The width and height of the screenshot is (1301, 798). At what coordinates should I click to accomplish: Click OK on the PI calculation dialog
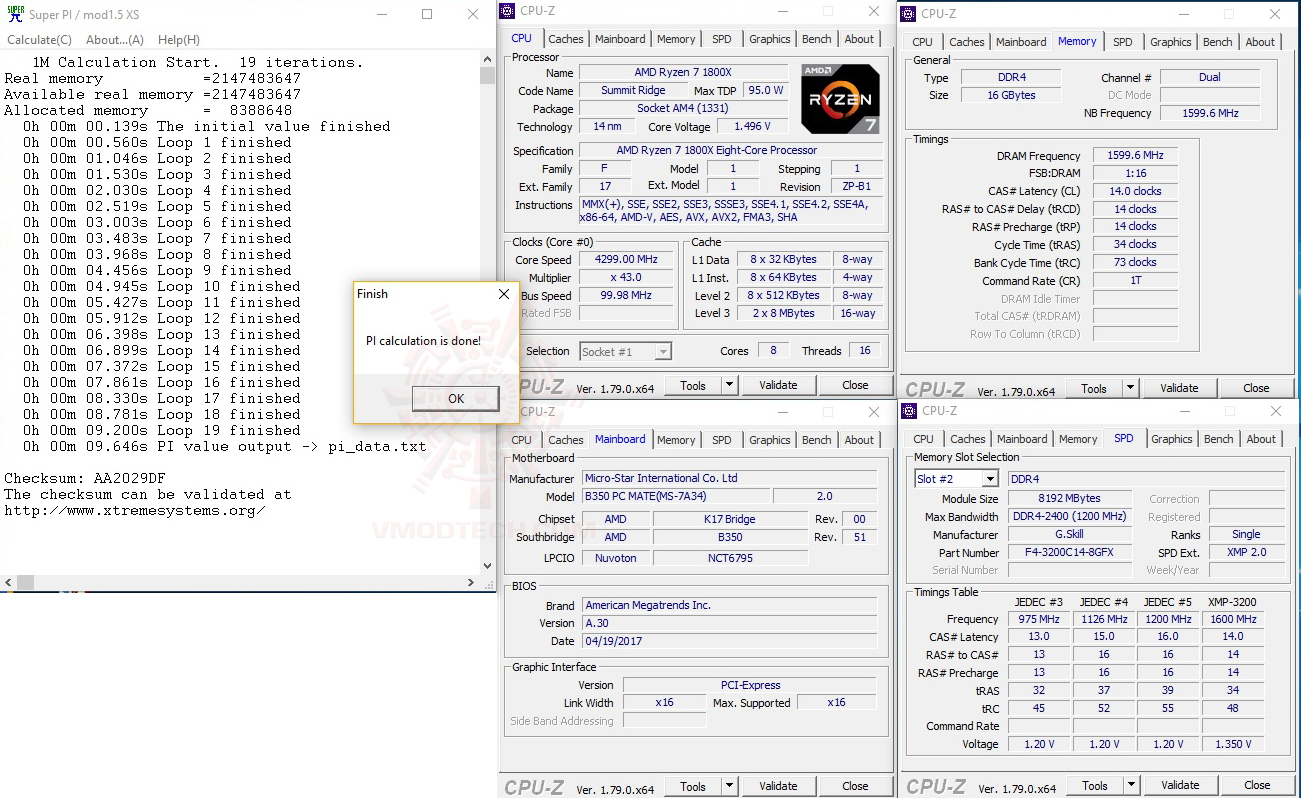coord(455,398)
